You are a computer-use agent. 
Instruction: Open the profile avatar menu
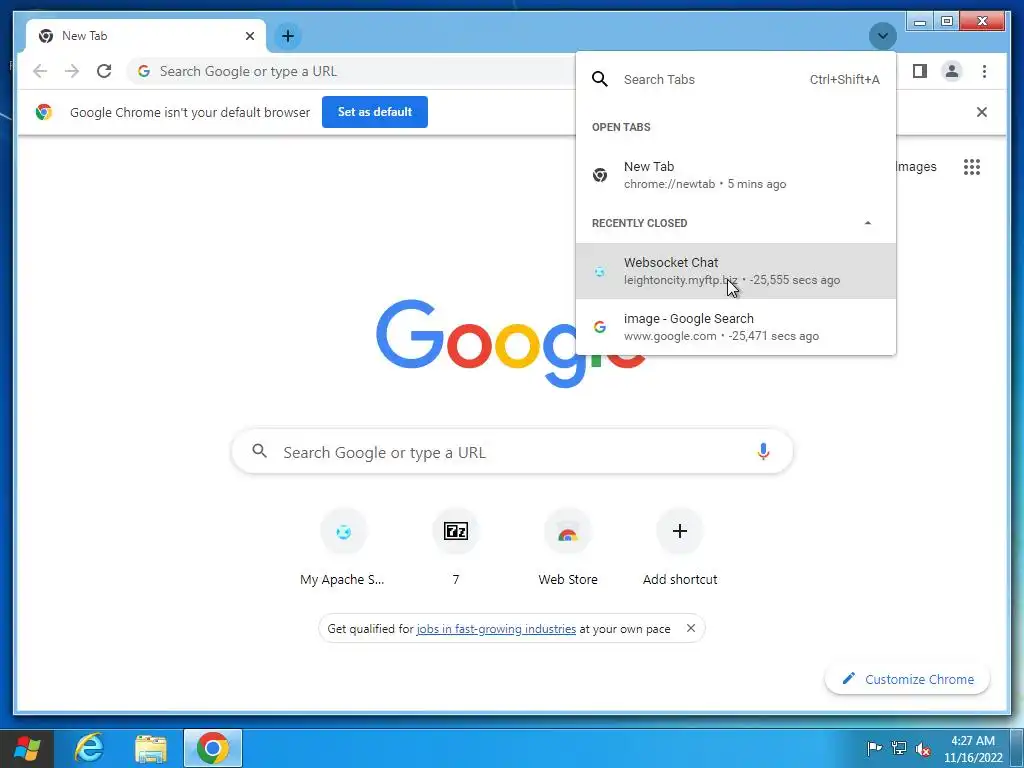[x=952, y=71]
